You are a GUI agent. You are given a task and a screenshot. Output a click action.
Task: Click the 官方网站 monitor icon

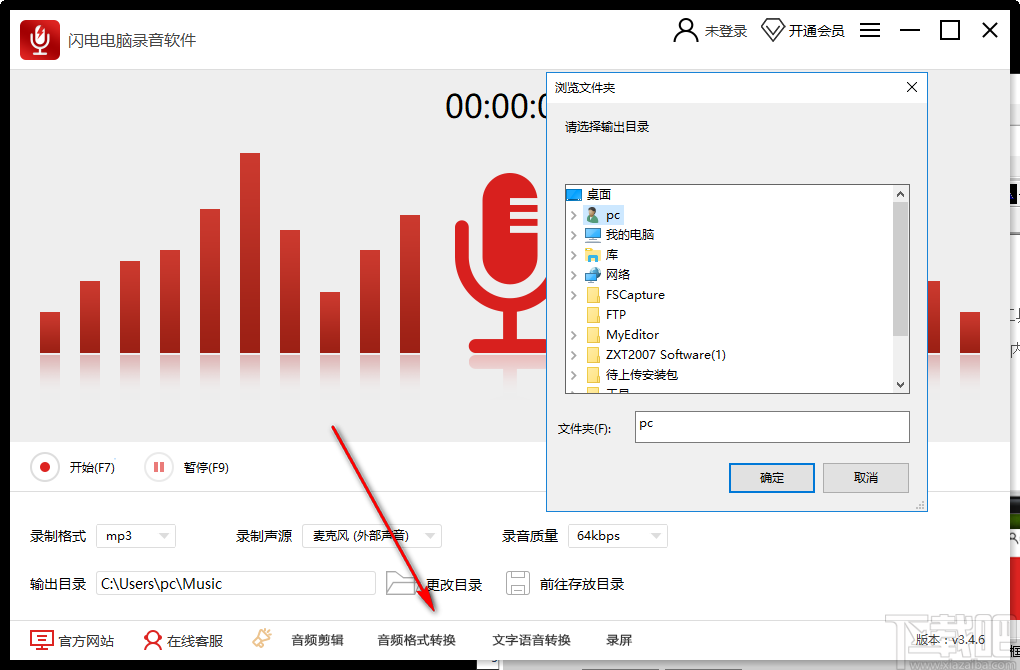click(39, 639)
